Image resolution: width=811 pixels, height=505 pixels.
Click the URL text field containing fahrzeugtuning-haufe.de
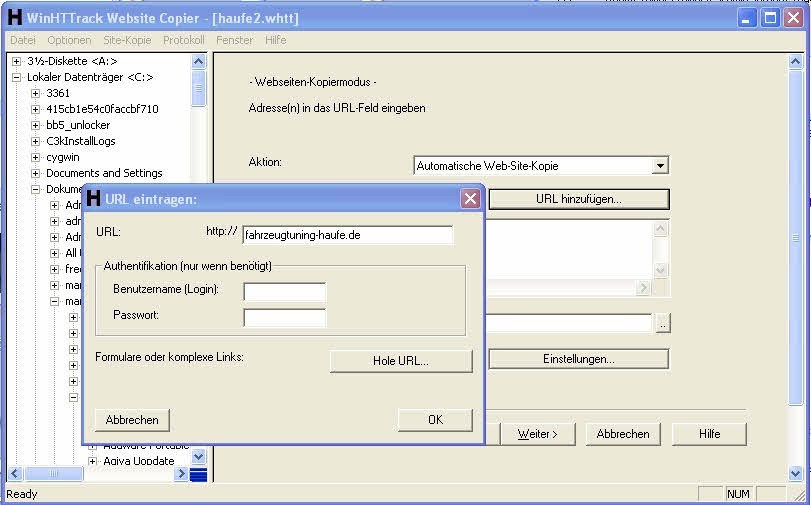click(348, 235)
